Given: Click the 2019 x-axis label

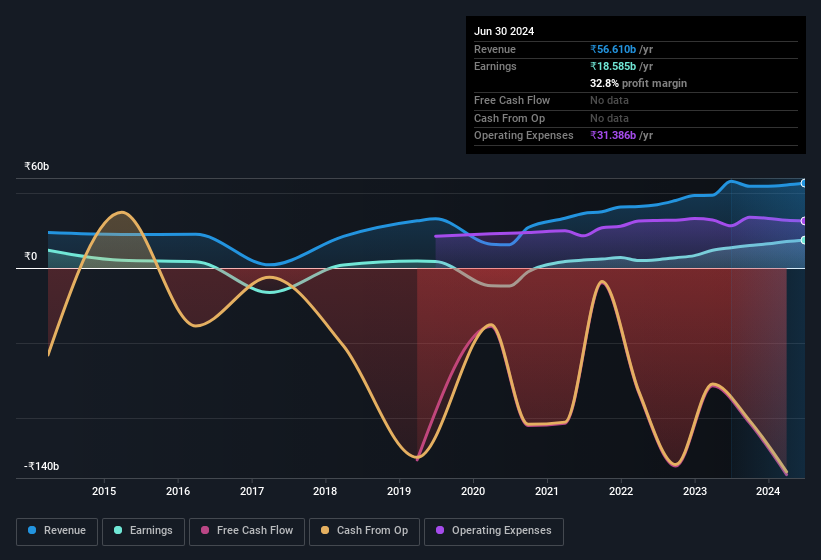Looking at the screenshot, I should click(x=399, y=491).
